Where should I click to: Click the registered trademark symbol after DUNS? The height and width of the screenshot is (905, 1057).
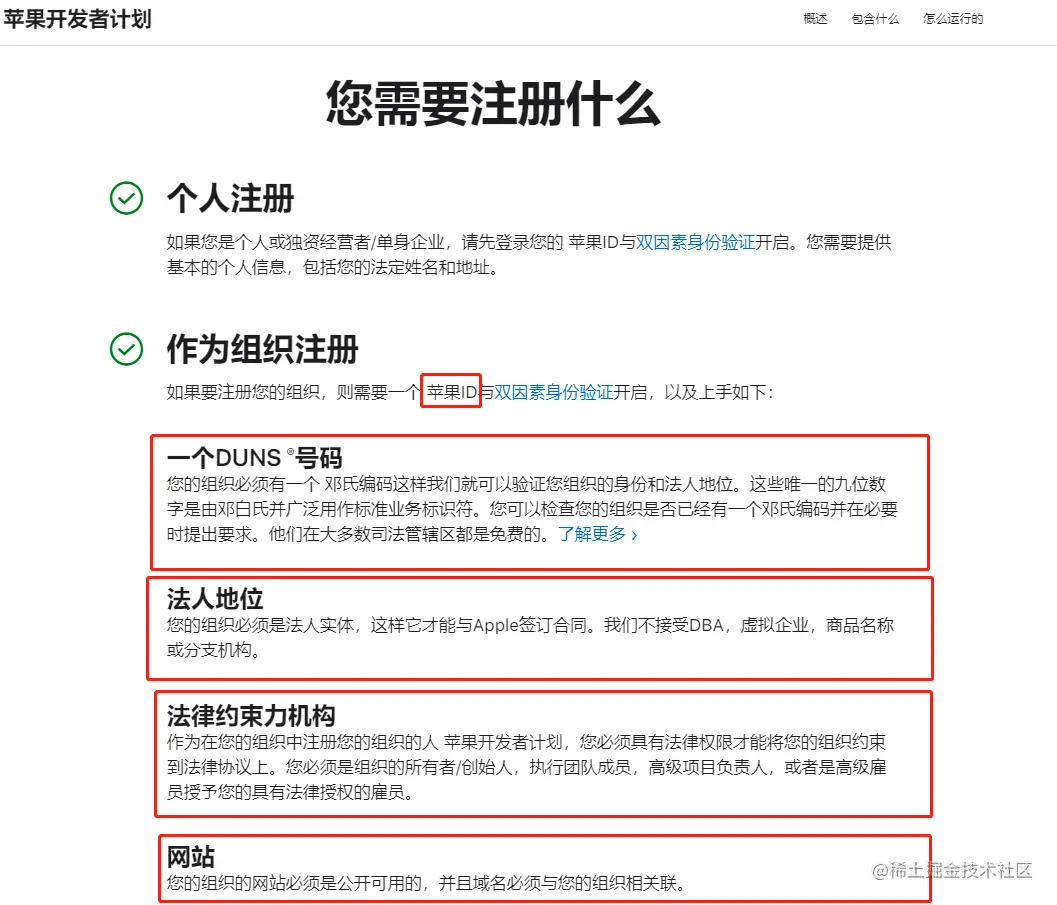click(x=291, y=451)
